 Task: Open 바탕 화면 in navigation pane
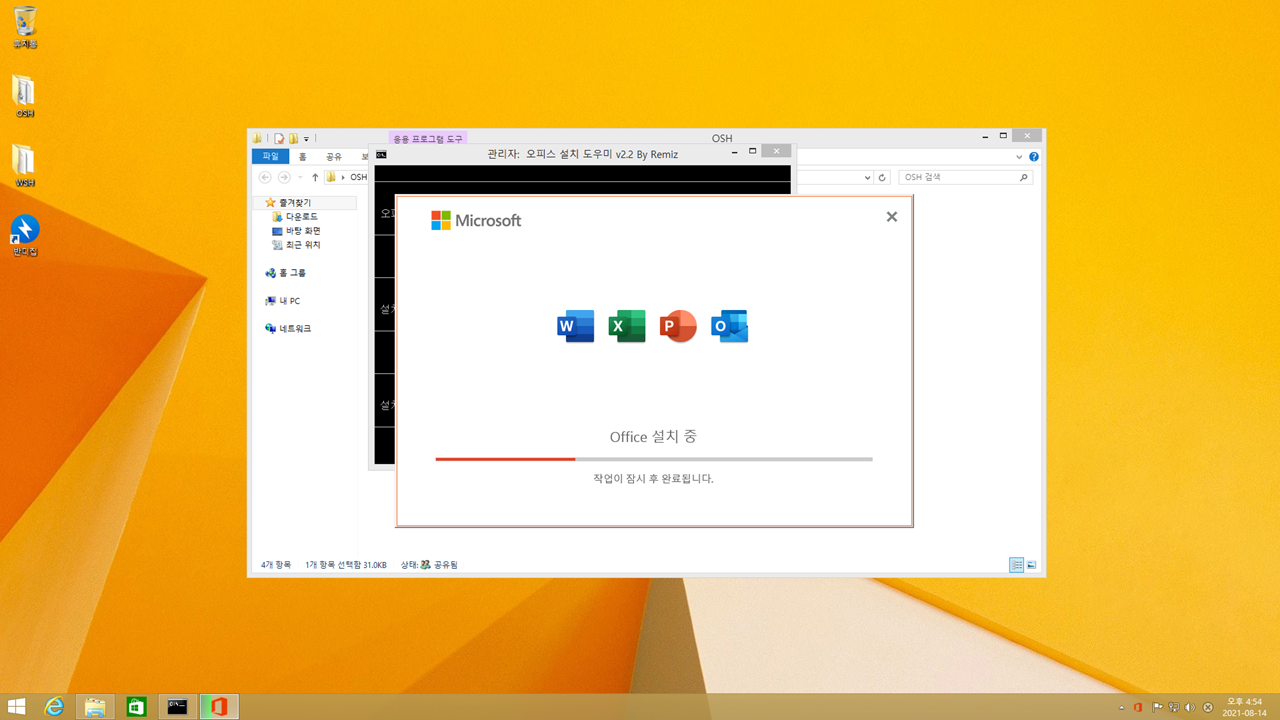(x=303, y=231)
